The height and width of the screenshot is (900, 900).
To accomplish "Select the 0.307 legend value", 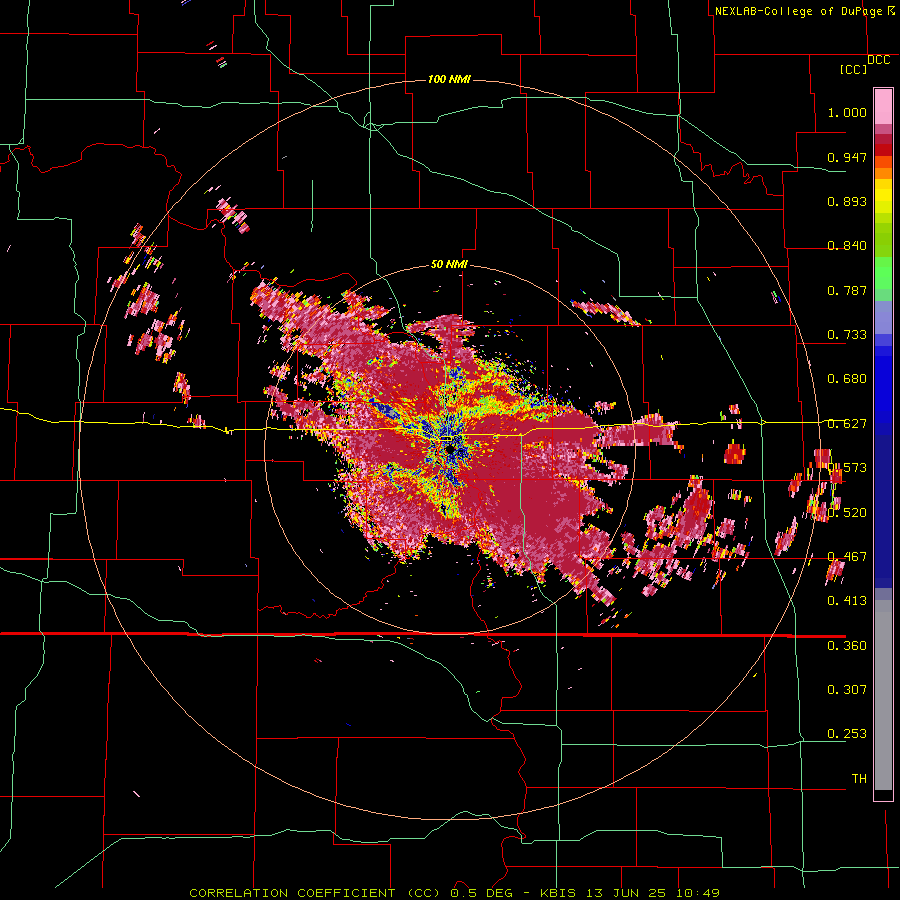I will (847, 689).
